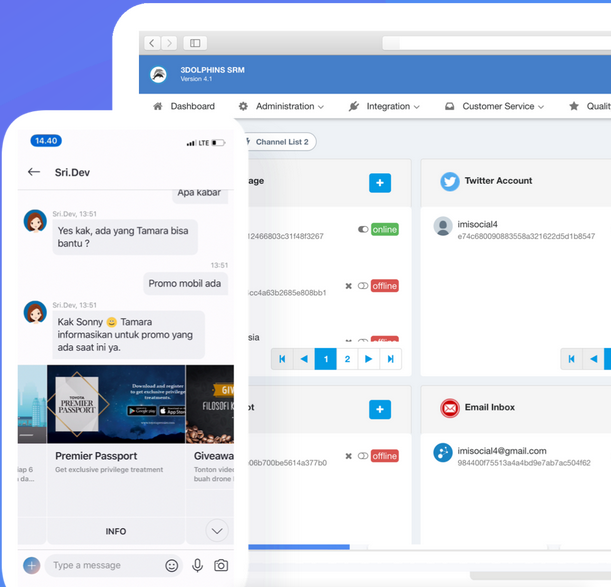Click the Email Inbox envelope icon
Viewport: 611px width, 587px height.
pos(450,408)
